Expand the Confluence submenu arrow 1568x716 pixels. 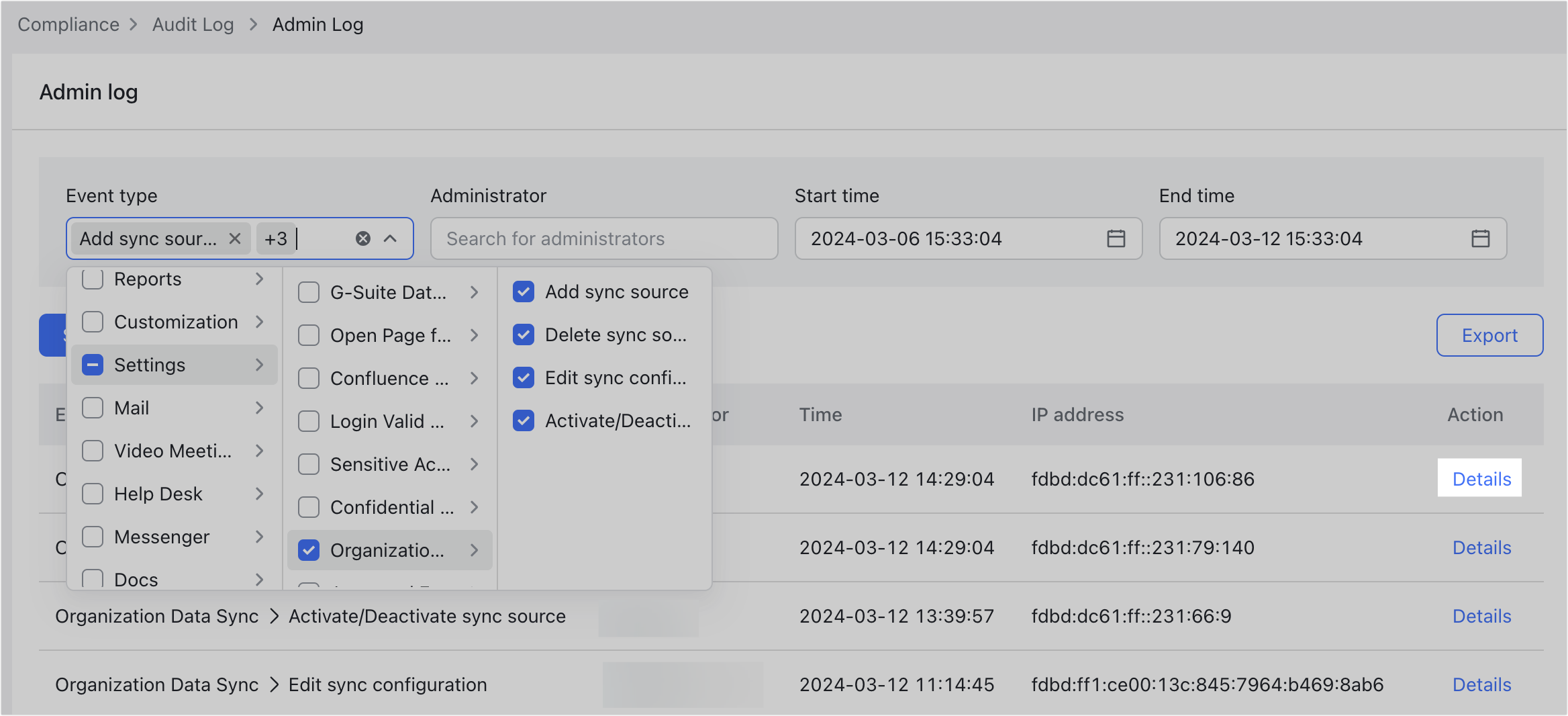pos(475,378)
